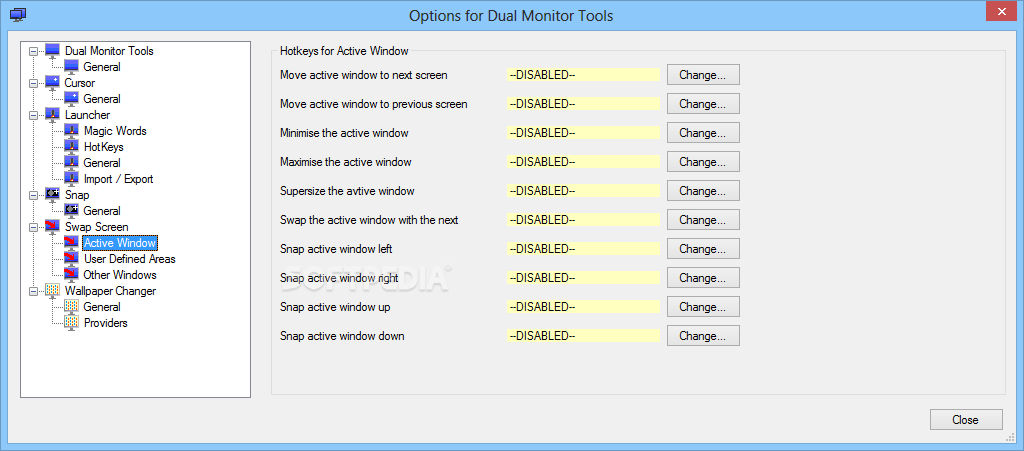Viewport: 1024px width, 451px height.
Task: Click the Providers icon
Action: [71, 322]
